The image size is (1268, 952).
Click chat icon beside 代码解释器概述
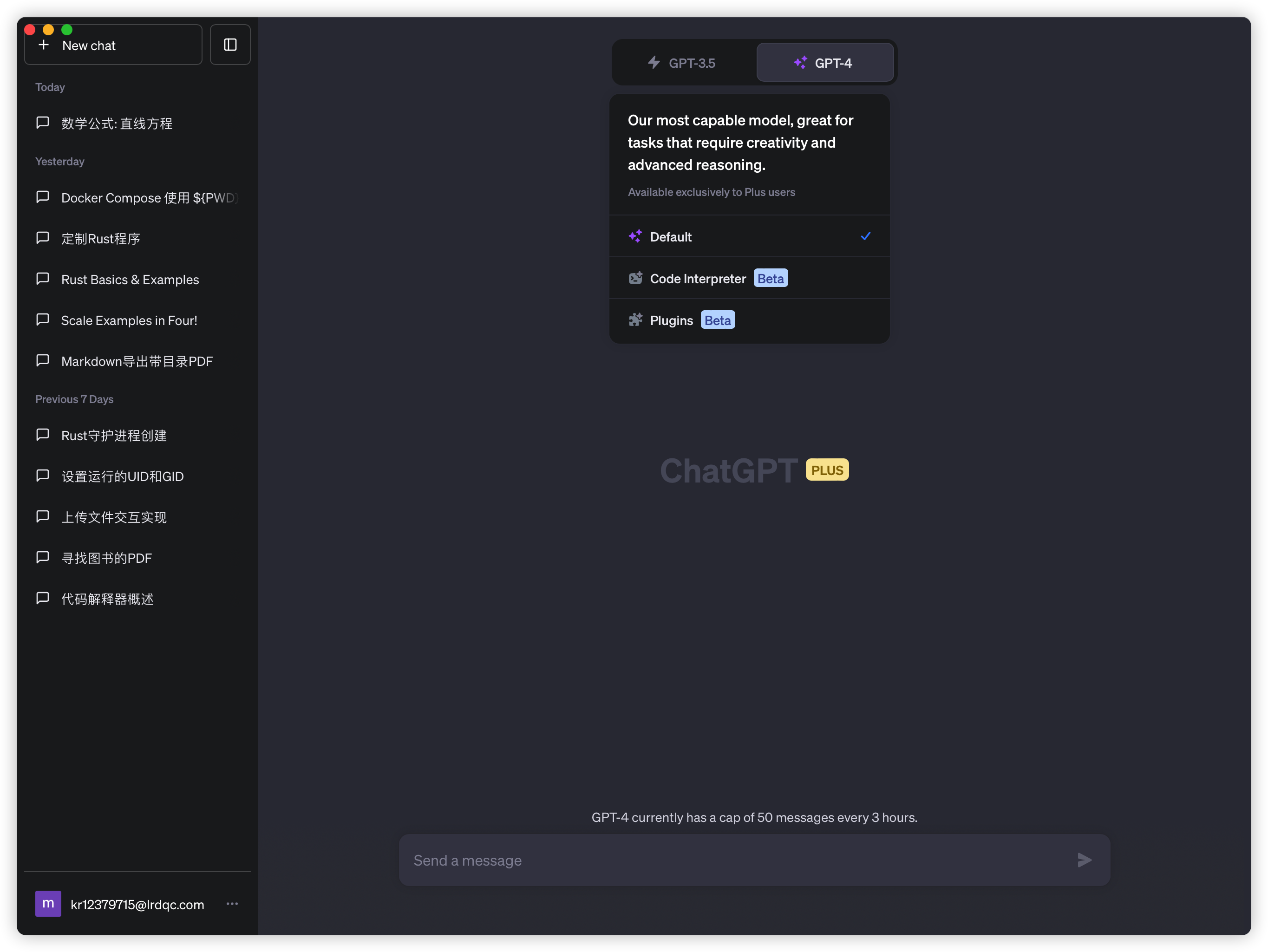coord(42,599)
